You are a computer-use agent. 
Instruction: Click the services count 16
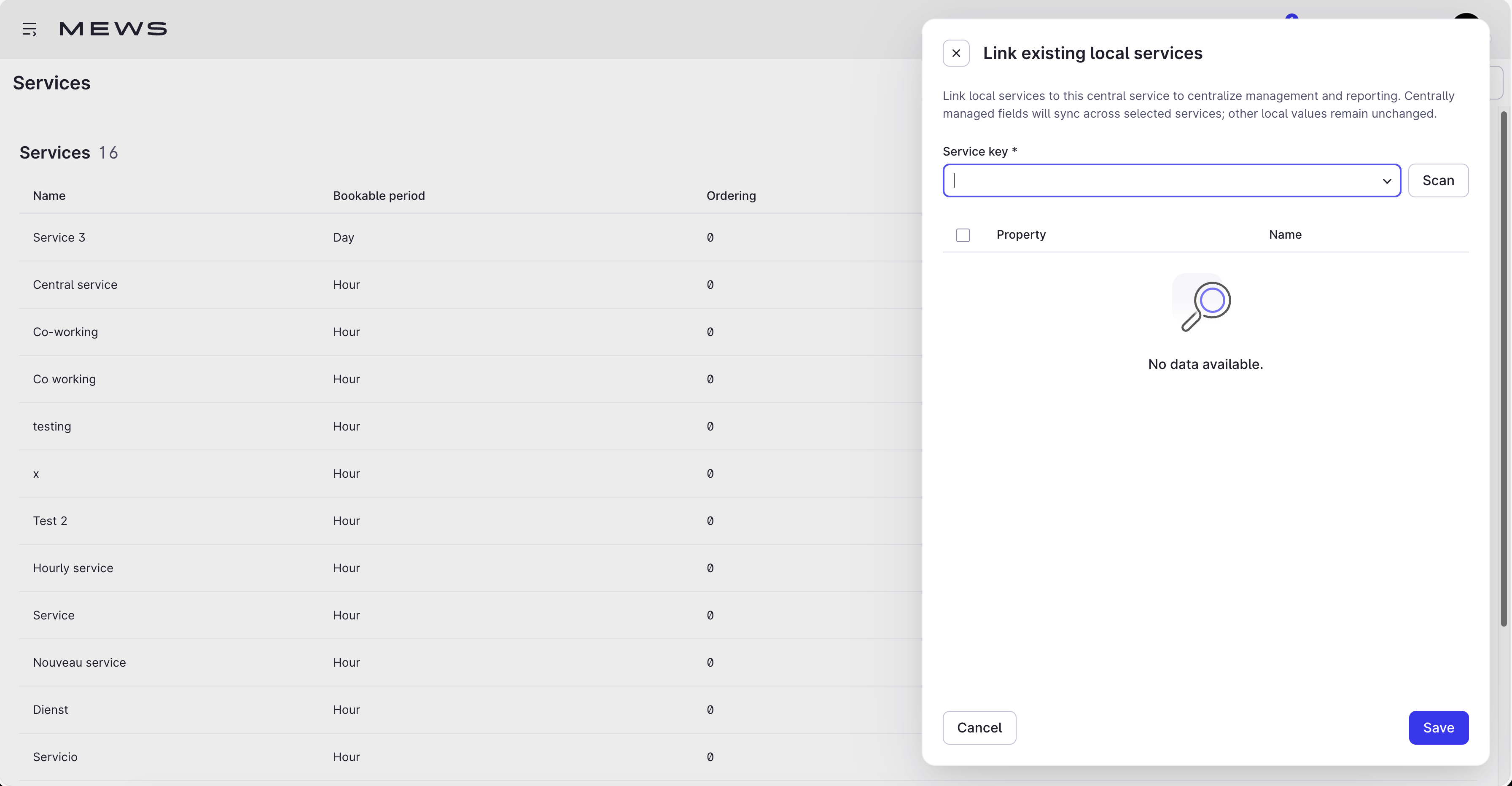coord(108,153)
